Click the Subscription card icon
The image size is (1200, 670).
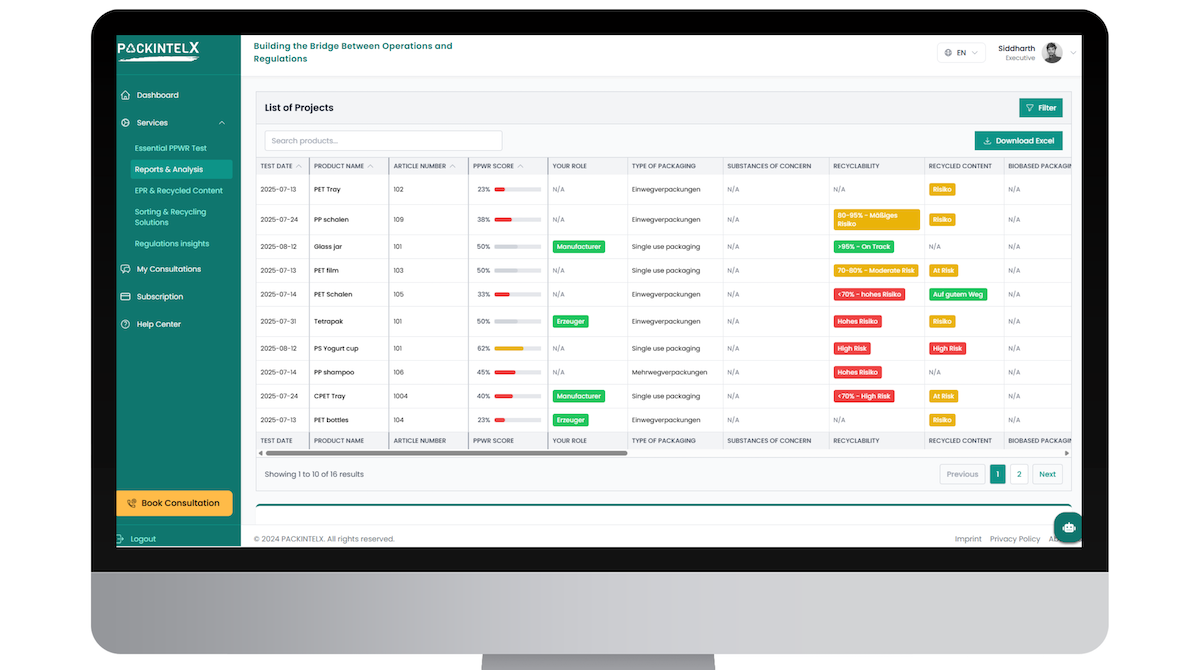pyautogui.click(x=125, y=297)
